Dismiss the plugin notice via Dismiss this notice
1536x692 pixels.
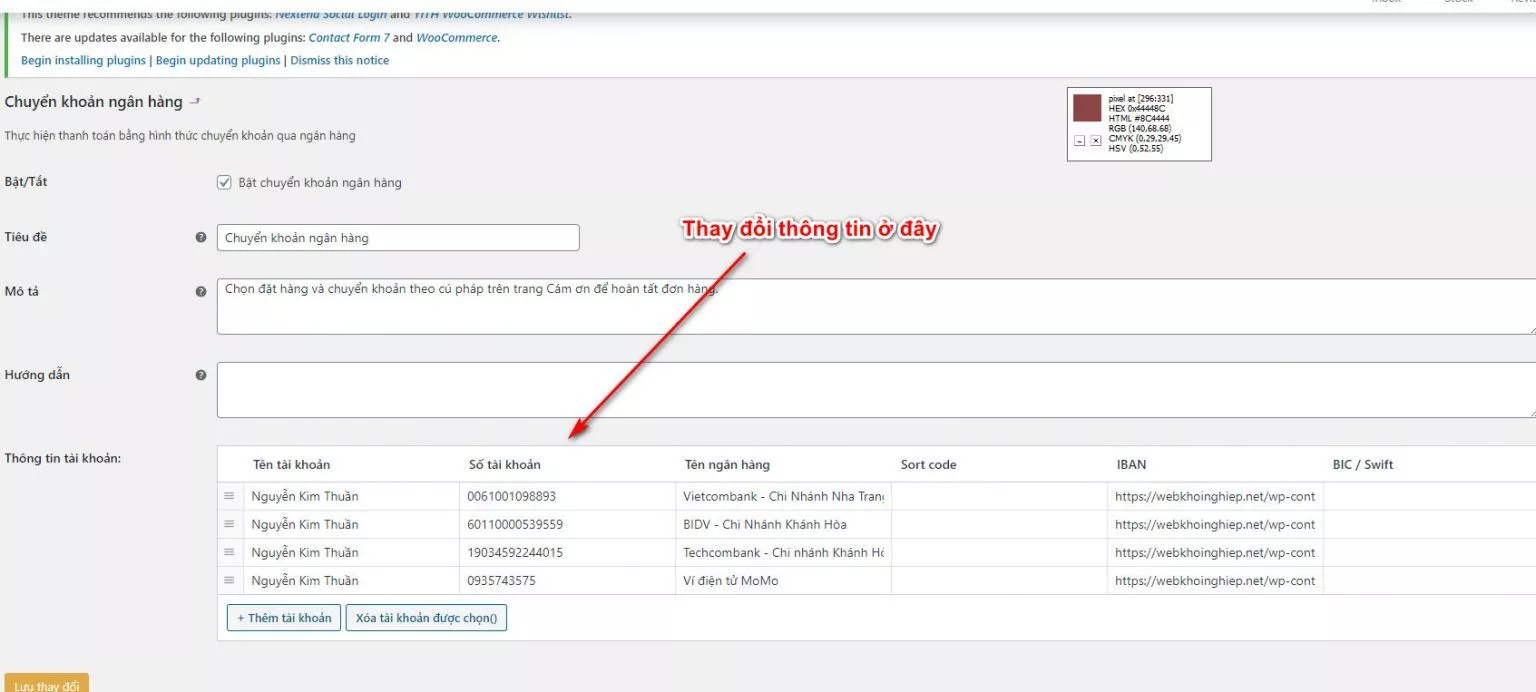click(x=340, y=59)
